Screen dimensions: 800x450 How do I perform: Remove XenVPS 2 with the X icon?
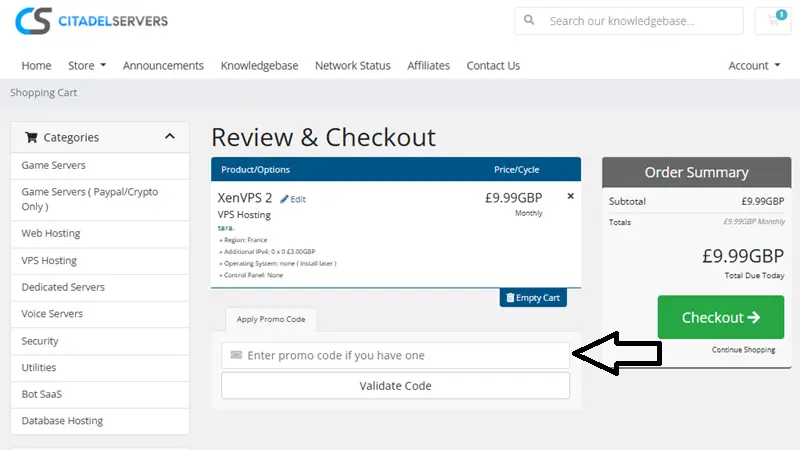coord(571,197)
